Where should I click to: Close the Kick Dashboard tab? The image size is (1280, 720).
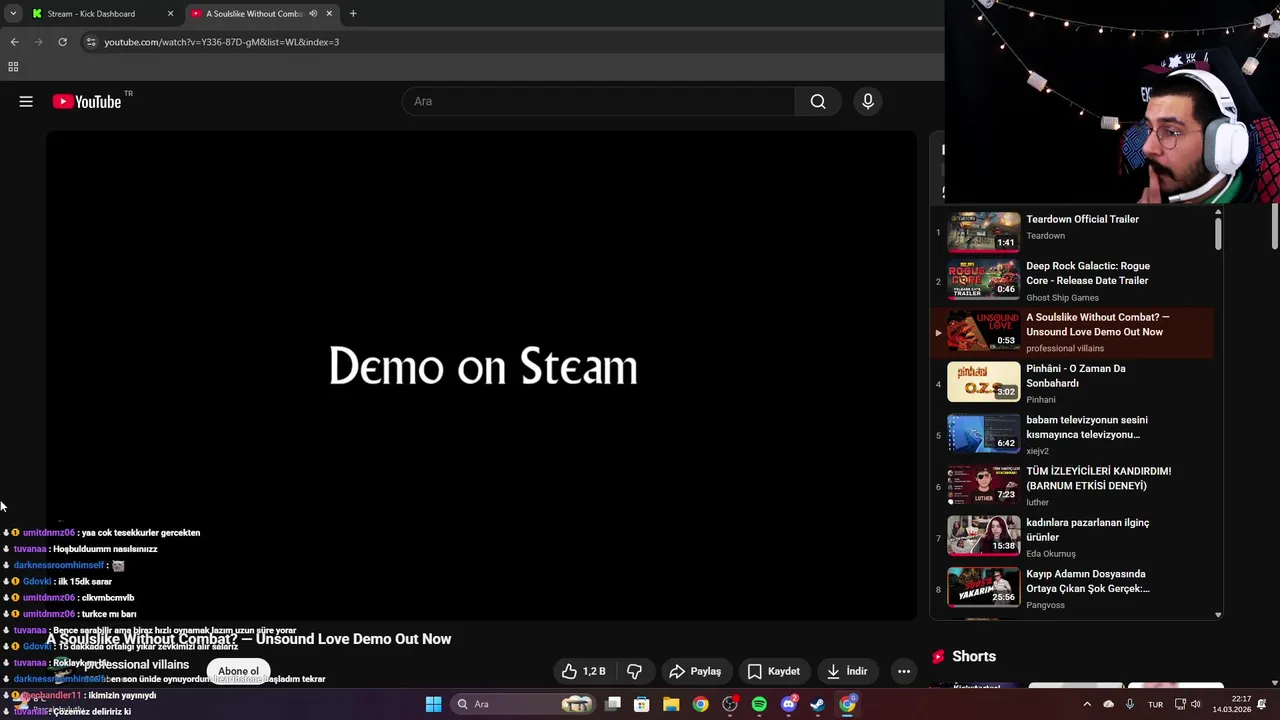click(170, 14)
